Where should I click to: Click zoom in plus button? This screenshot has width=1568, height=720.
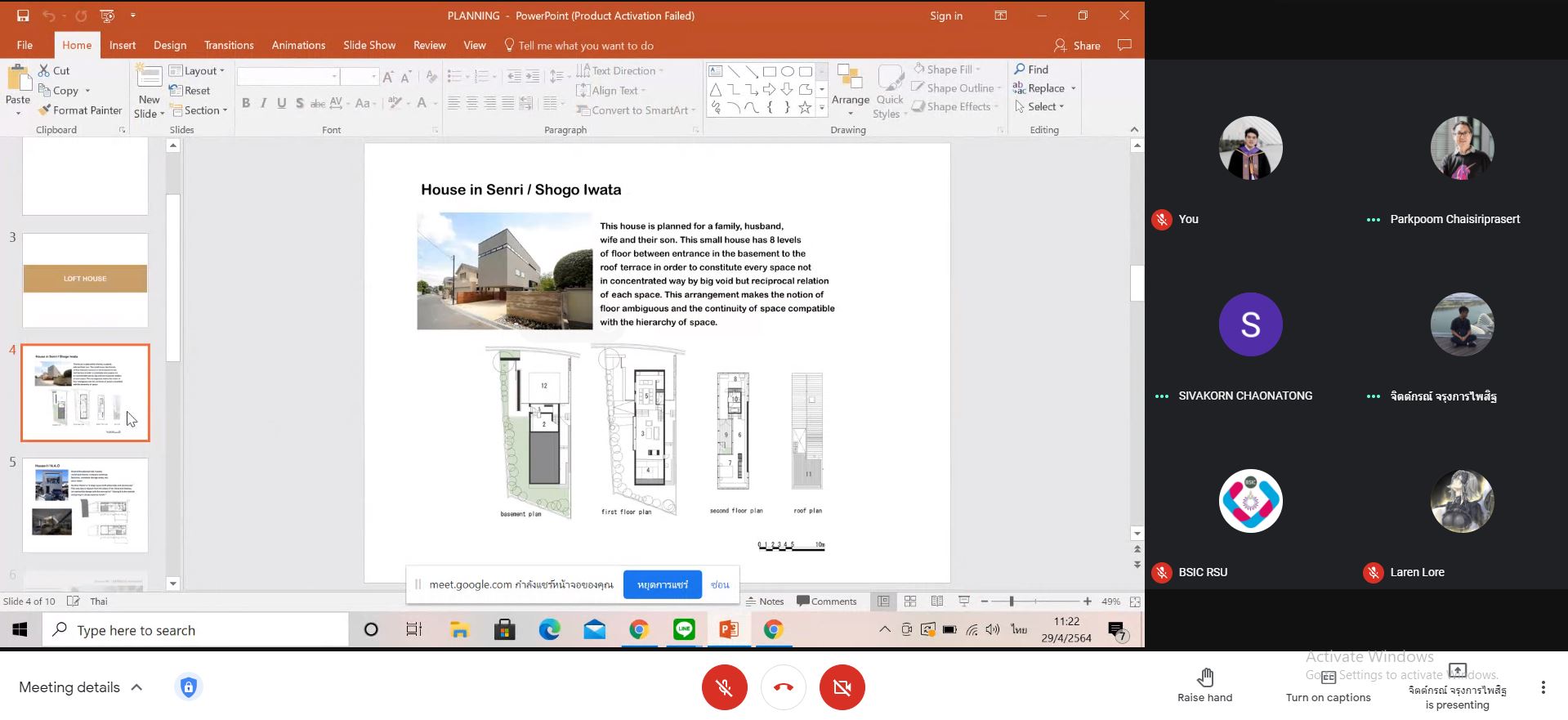click(x=1088, y=601)
